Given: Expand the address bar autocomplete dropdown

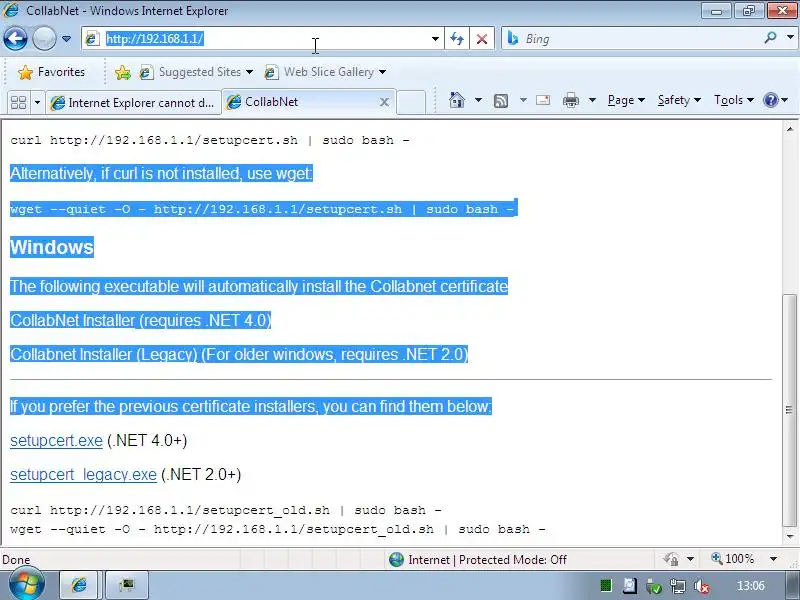Looking at the screenshot, I should coord(435,39).
